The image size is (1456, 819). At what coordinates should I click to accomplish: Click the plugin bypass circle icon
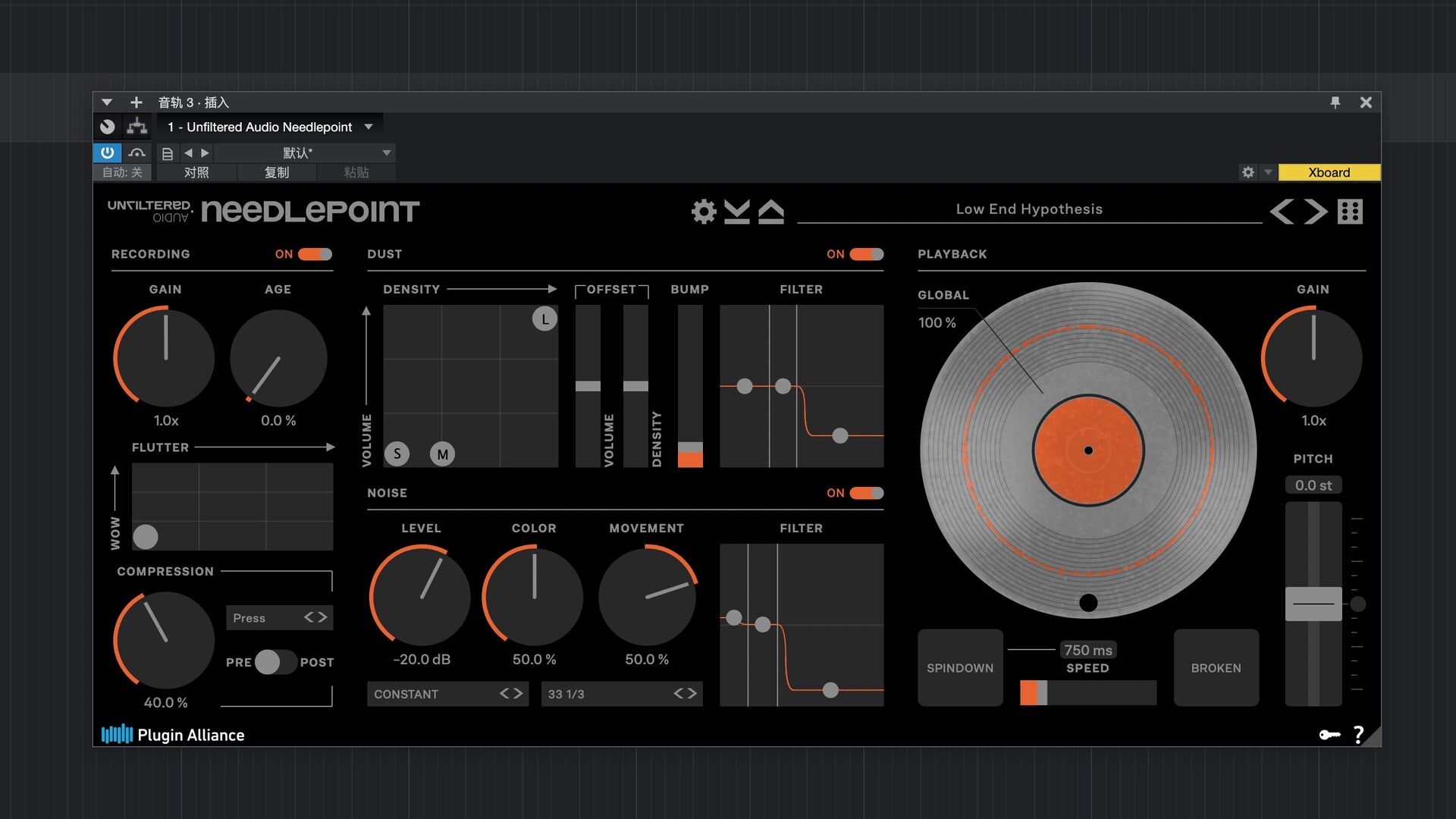tap(108, 127)
